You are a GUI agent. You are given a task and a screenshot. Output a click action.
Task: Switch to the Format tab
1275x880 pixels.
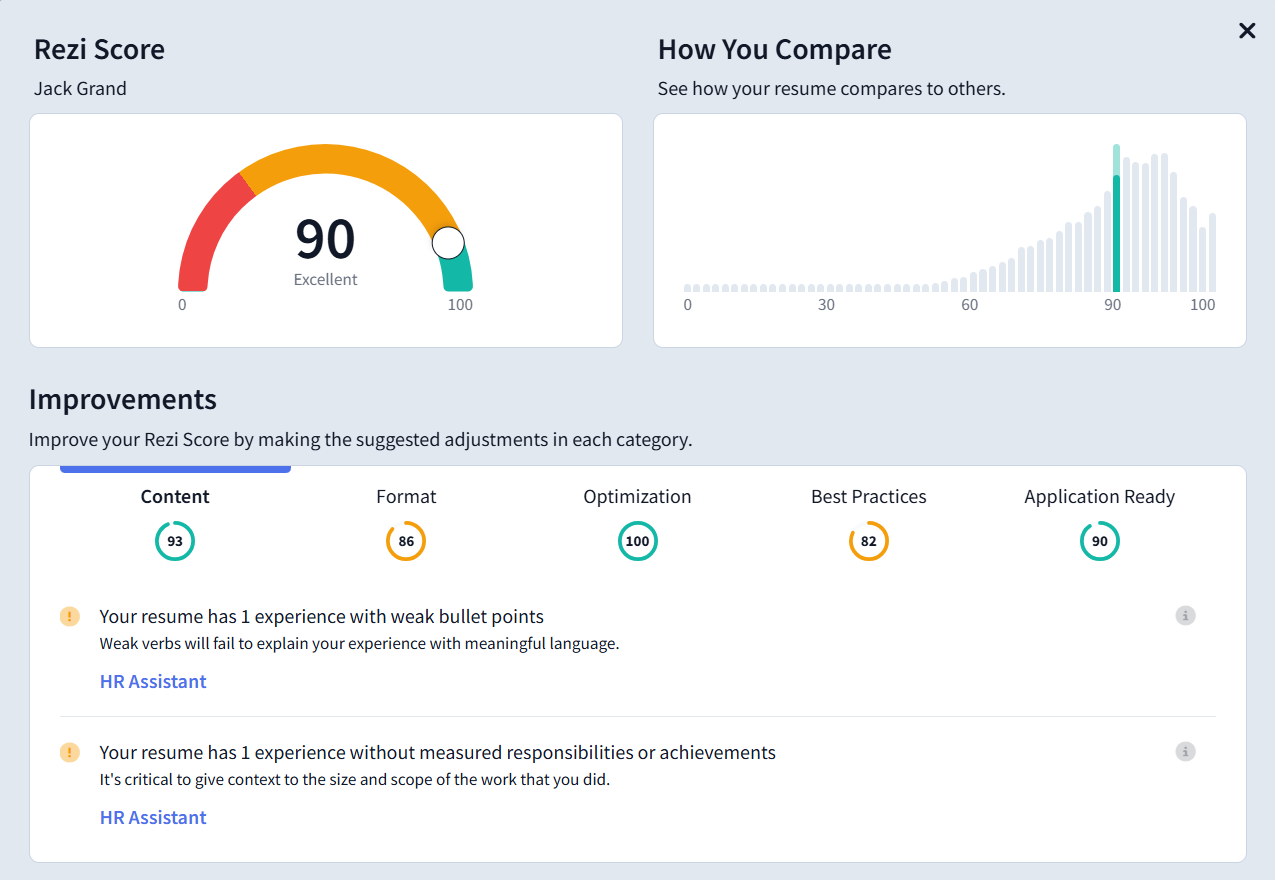tap(406, 496)
